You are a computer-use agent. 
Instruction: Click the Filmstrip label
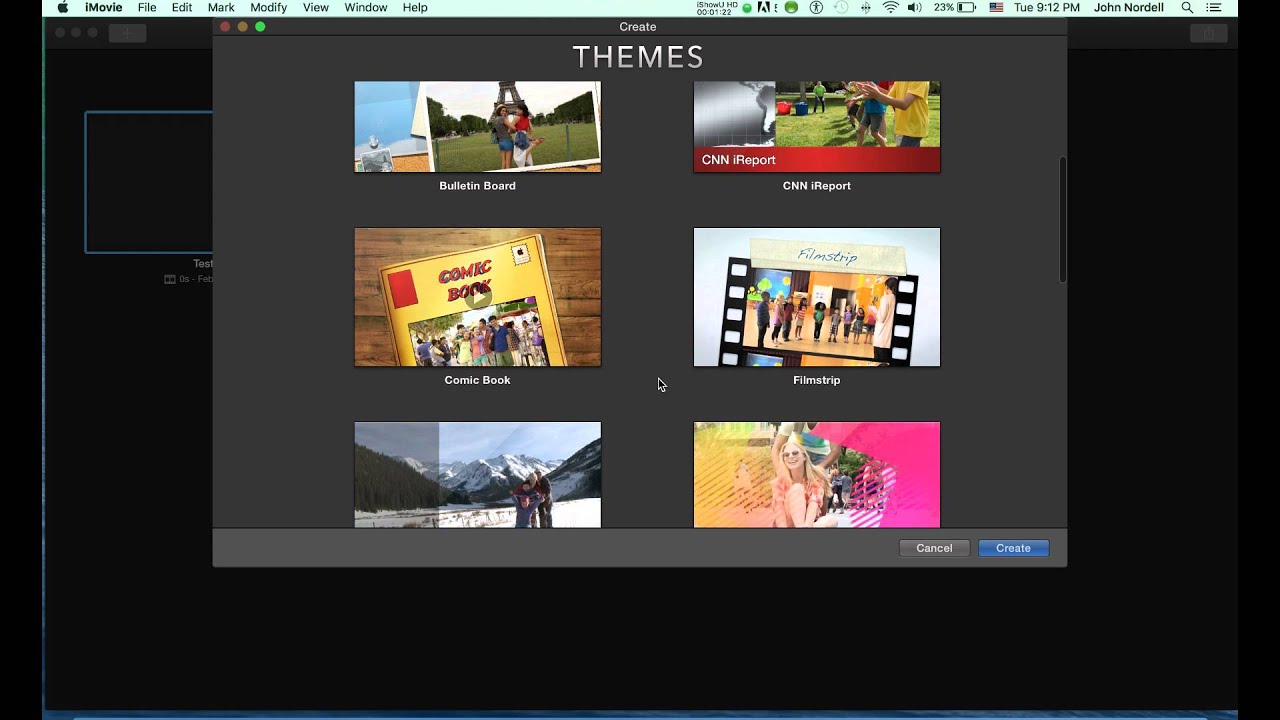[x=817, y=380]
